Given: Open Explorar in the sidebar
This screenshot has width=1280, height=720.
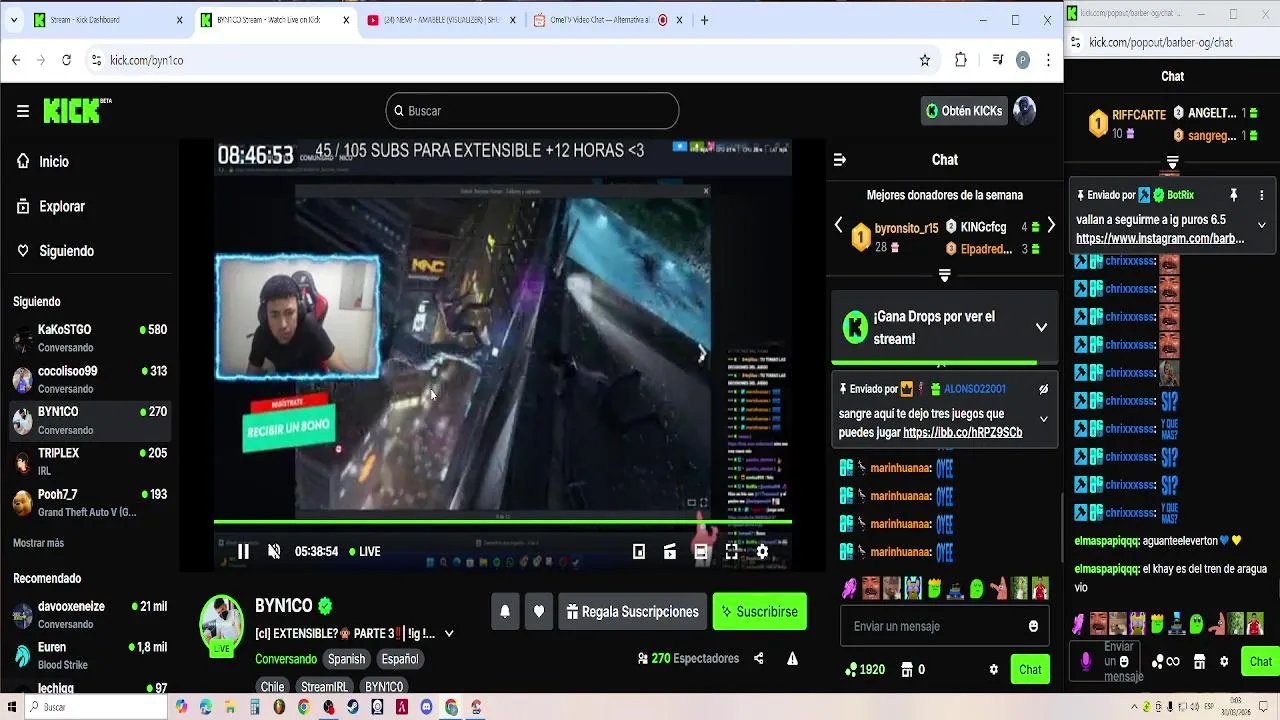Looking at the screenshot, I should pos(50,207).
